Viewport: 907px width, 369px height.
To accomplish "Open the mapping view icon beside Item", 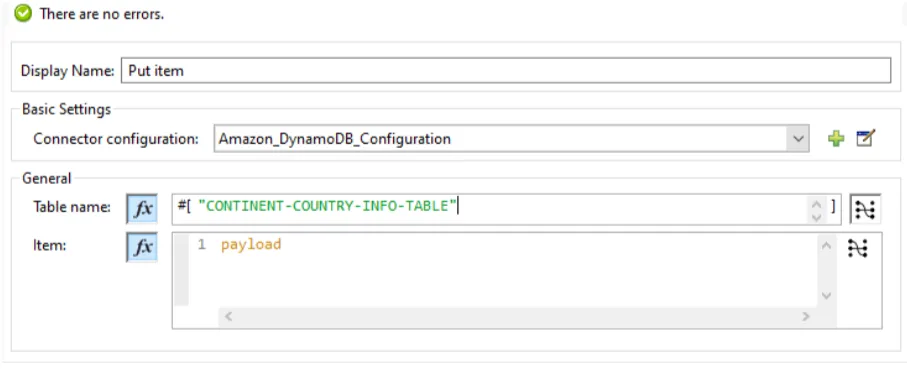I will [x=858, y=248].
